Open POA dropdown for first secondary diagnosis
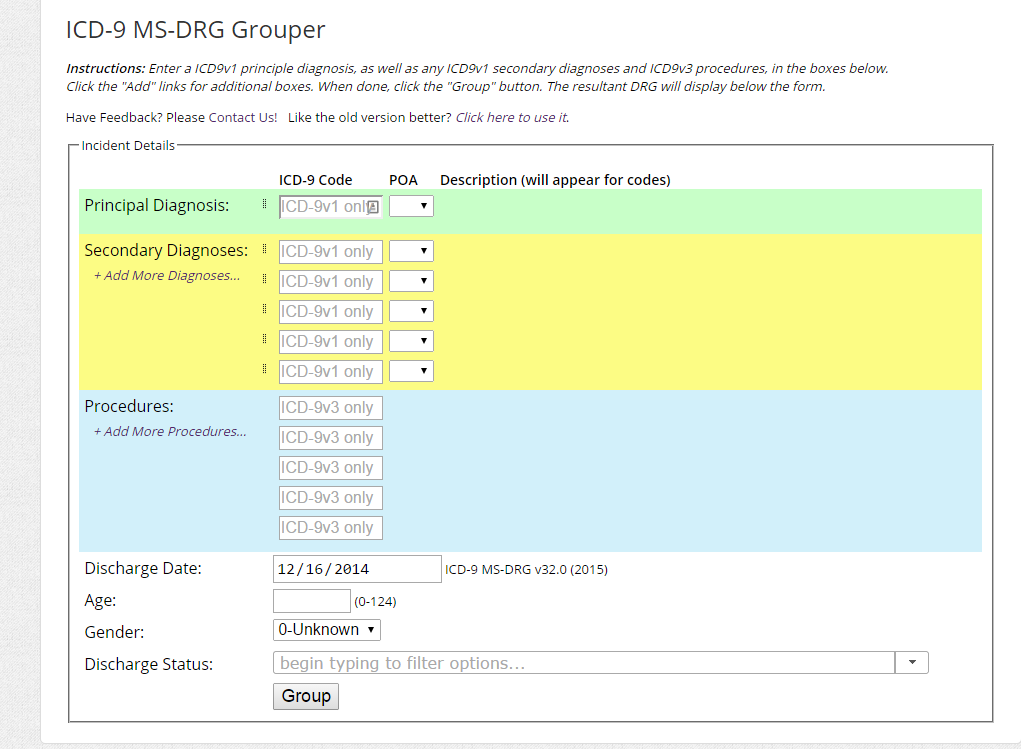Viewport: 1021px width, 749px height. click(411, 251)
